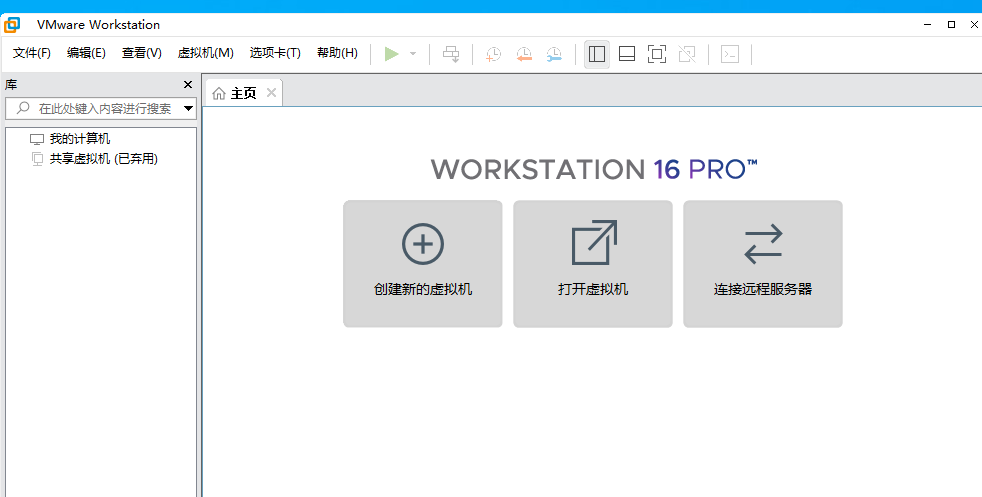Click the green power on play button
The height and width of the screenshot is (497, 982).
pyautogui.click(x=391, y=54)
